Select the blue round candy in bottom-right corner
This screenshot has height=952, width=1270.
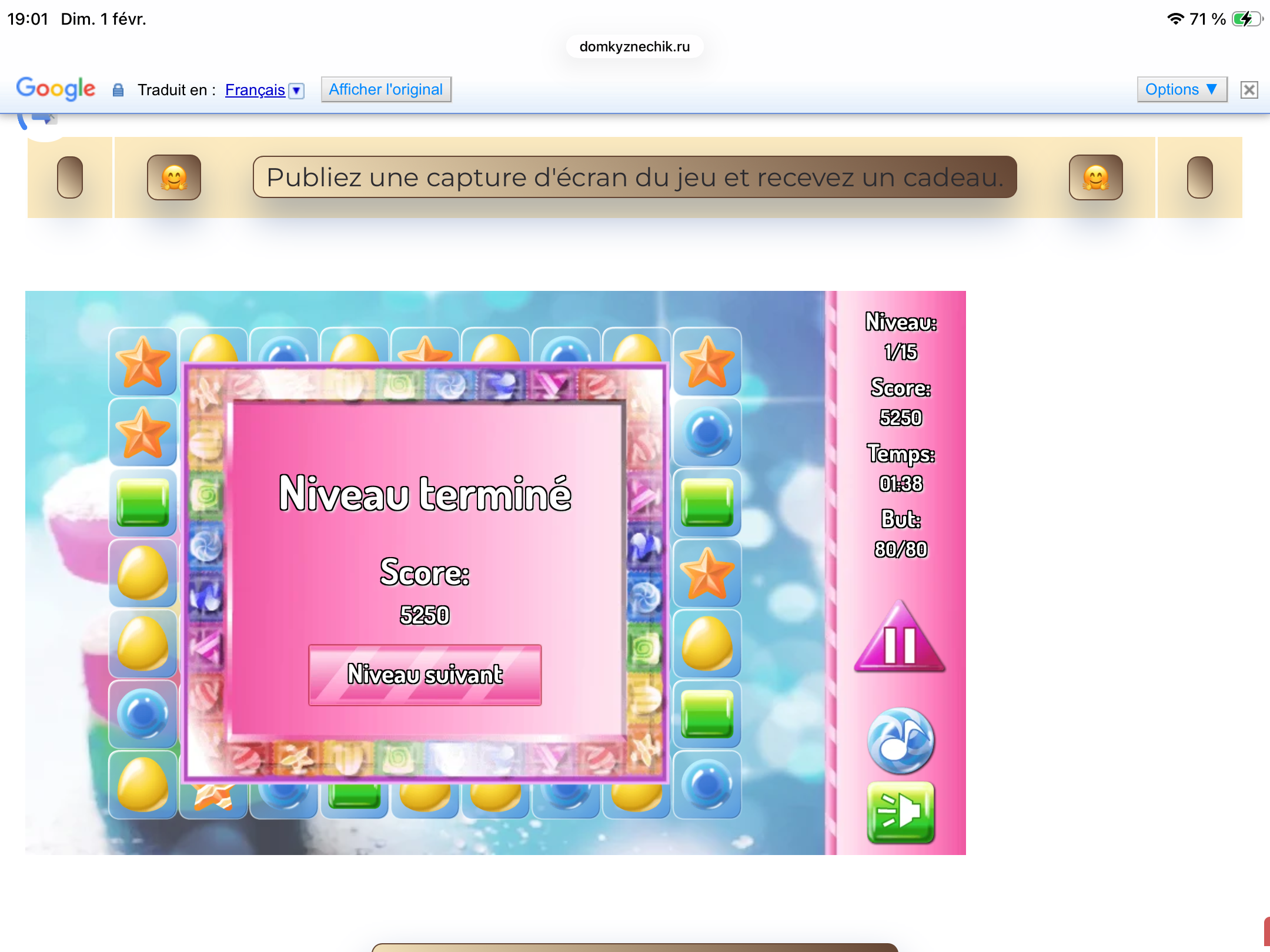707,785
